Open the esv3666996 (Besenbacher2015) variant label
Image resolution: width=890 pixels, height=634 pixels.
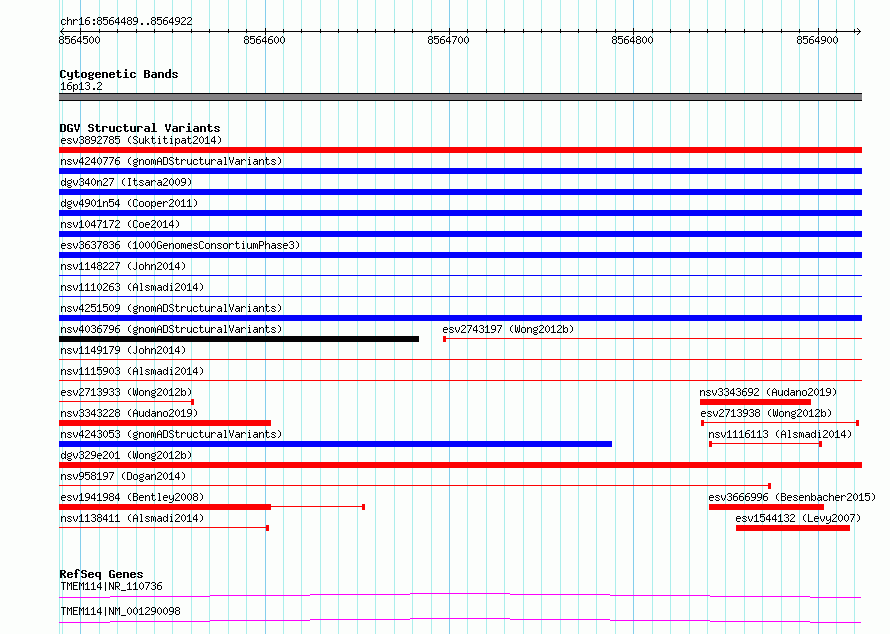point(792,497)
